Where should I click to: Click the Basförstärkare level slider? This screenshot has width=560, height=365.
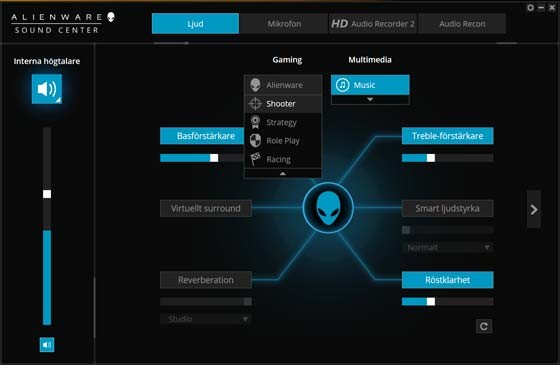tap(202, 158)
